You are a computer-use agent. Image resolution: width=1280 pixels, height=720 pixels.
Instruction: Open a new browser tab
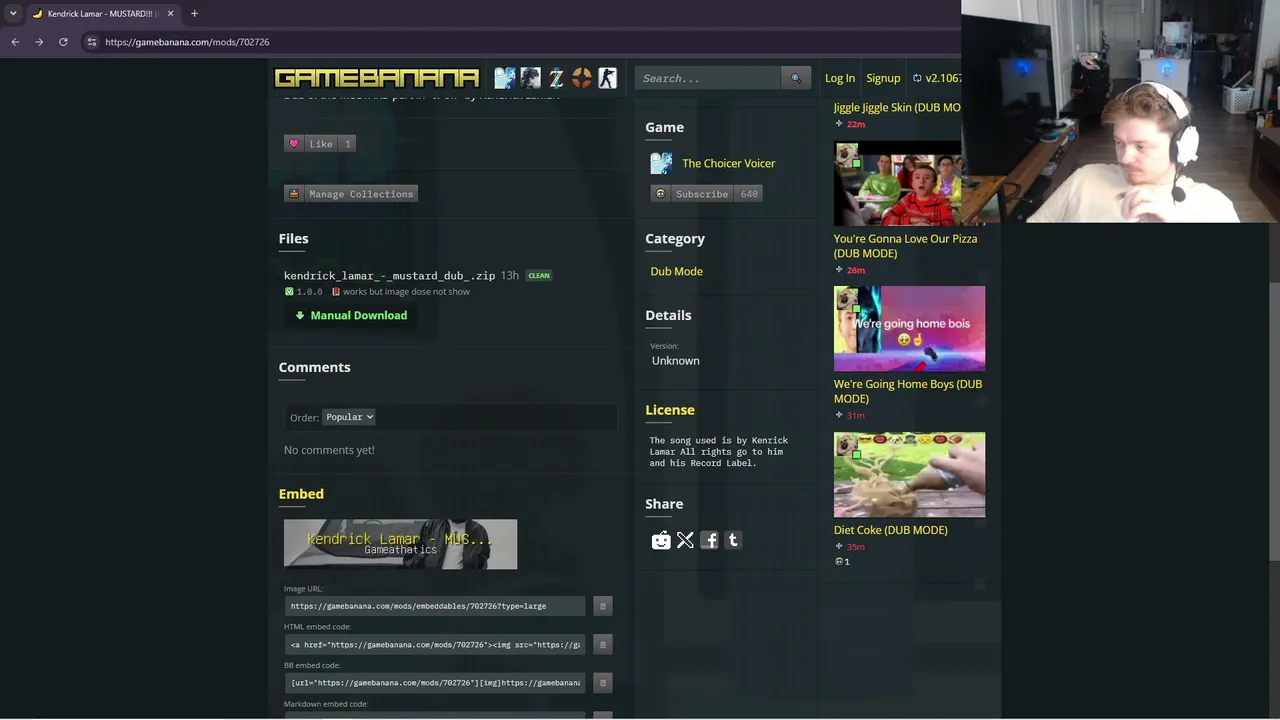click(x=194, y=13)
